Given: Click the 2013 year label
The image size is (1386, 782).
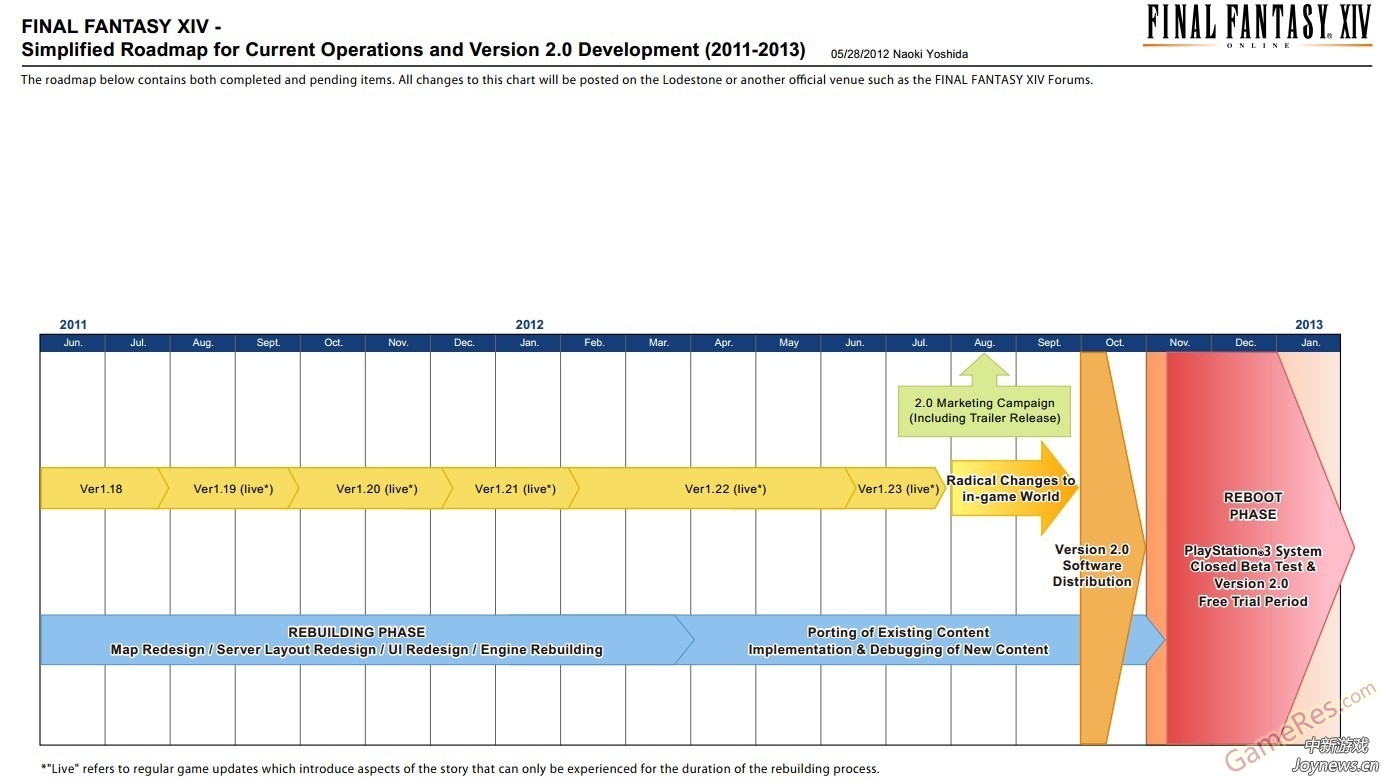Looking at the screenshot, I should pos(1309,325).
